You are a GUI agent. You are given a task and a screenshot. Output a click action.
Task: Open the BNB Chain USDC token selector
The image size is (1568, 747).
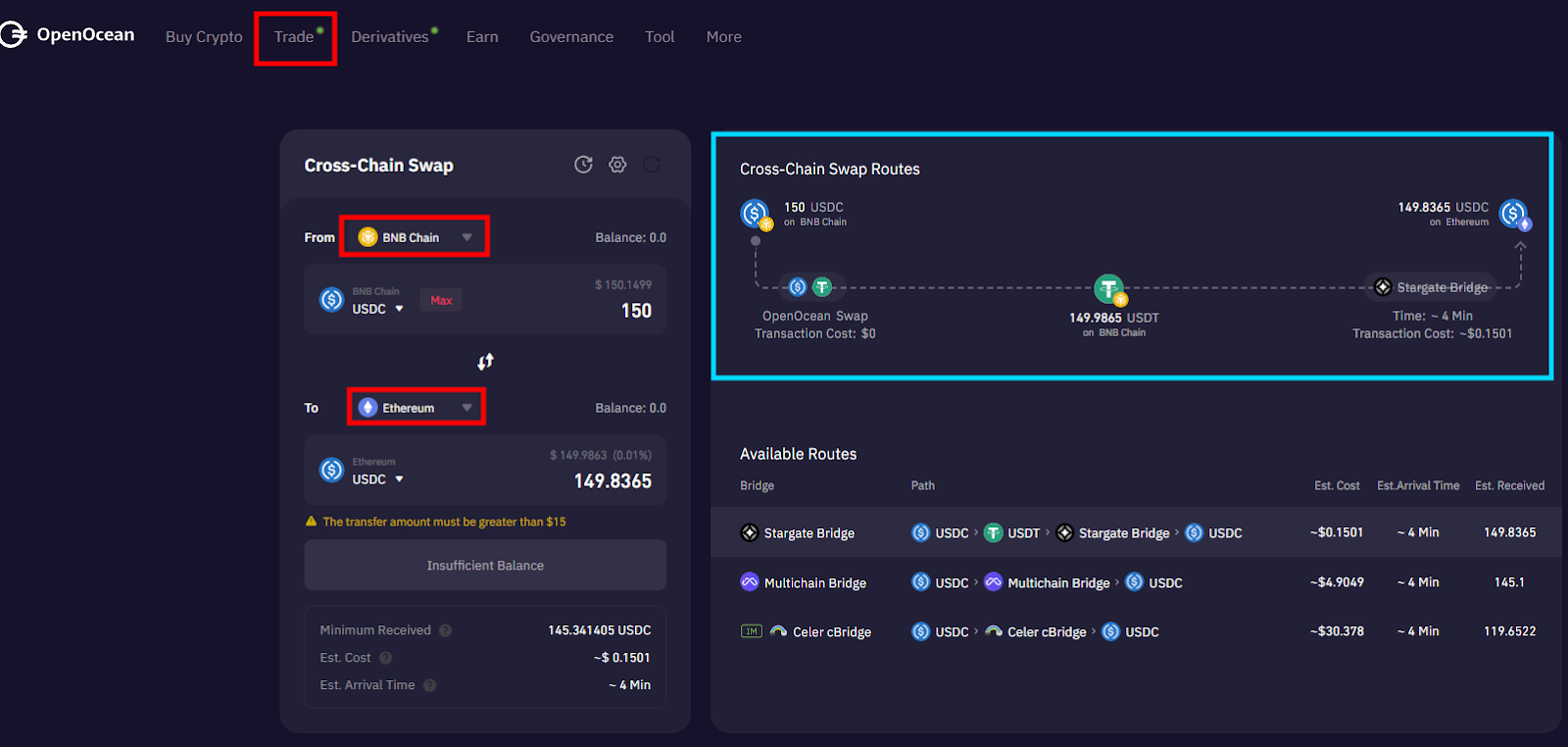378,309
